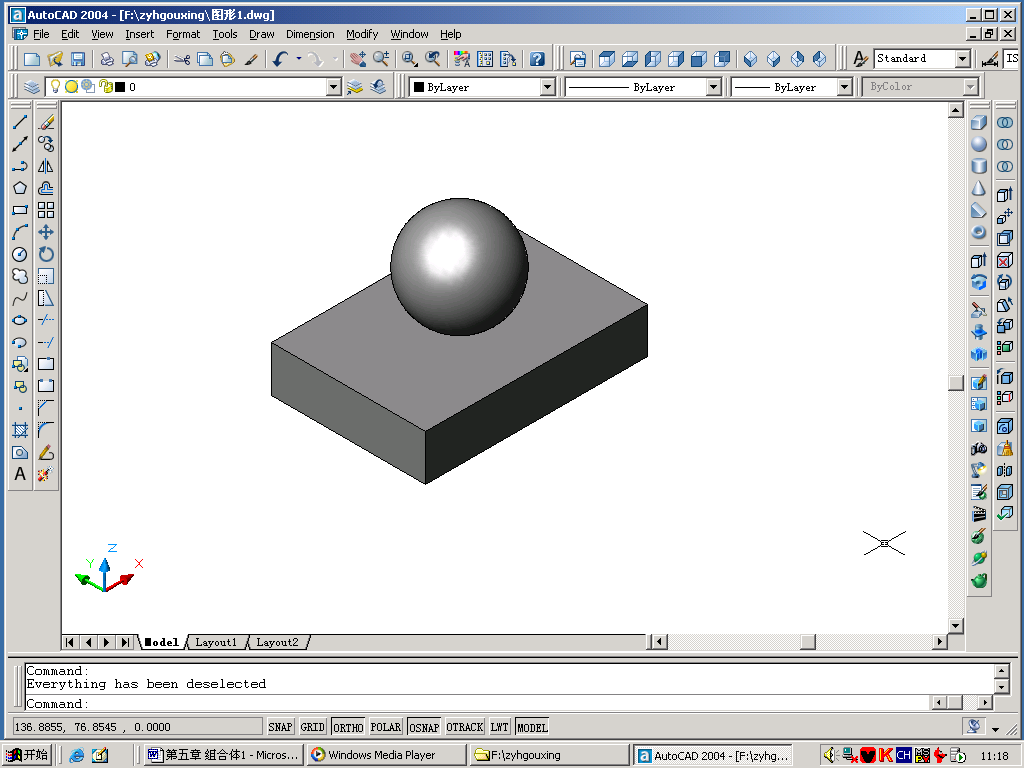1024x768 pixels.
Task: Switch to the Layout1 tab
Action: (x=216, y=642)
